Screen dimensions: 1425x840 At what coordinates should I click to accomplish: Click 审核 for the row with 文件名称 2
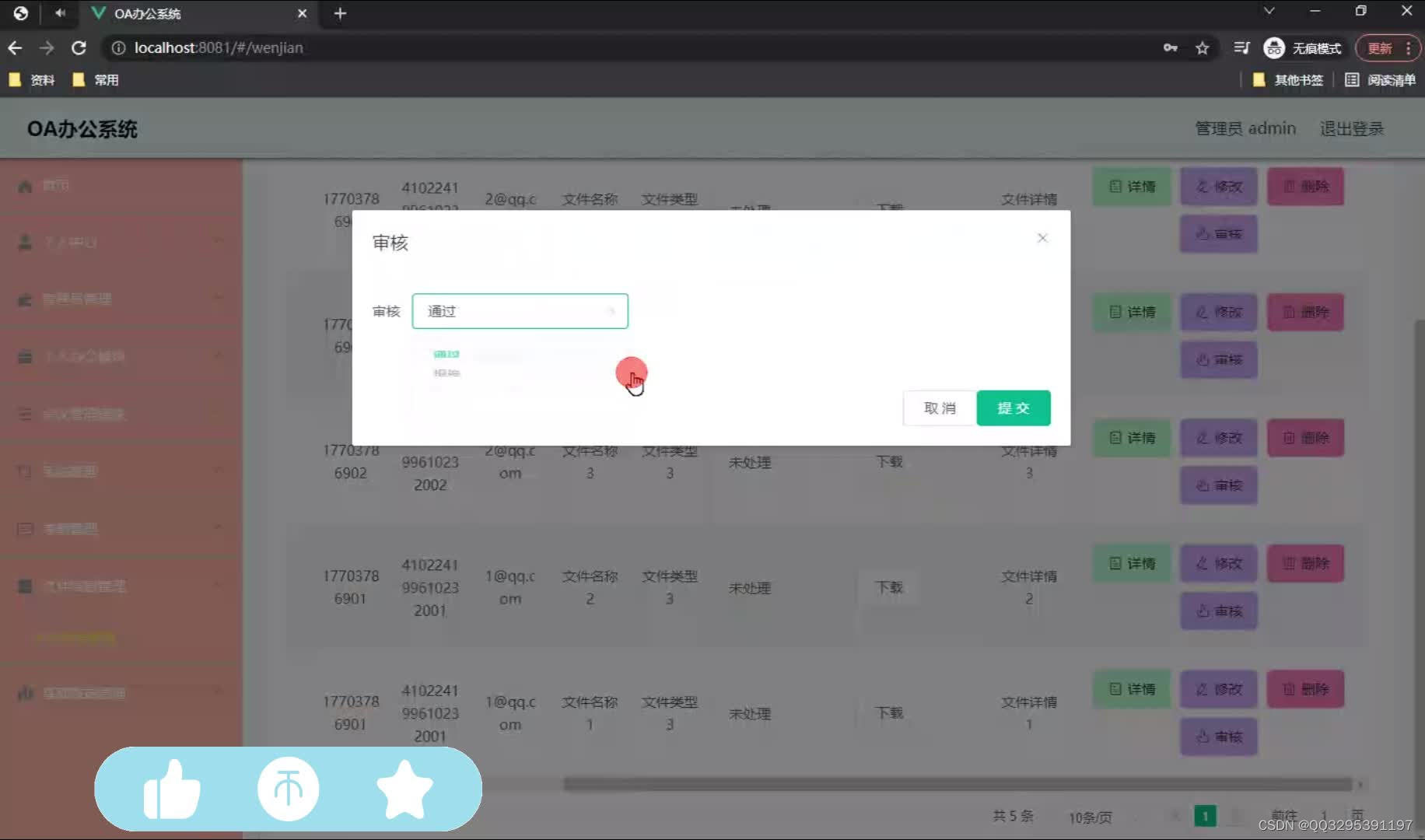click(x=1219, y=611)
